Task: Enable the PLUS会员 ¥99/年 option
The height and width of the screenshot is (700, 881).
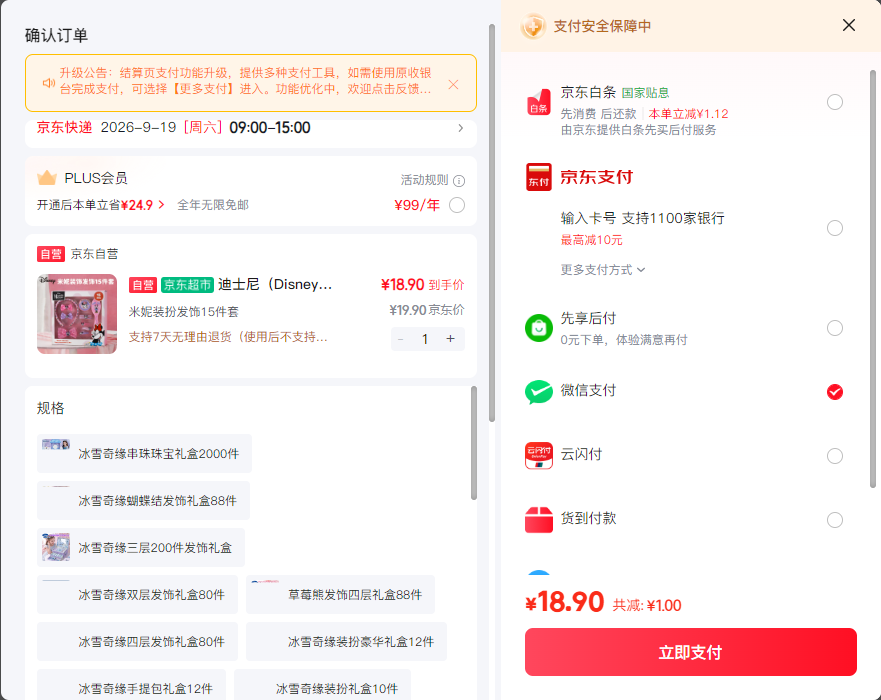Action: click(x=457, y=206)
